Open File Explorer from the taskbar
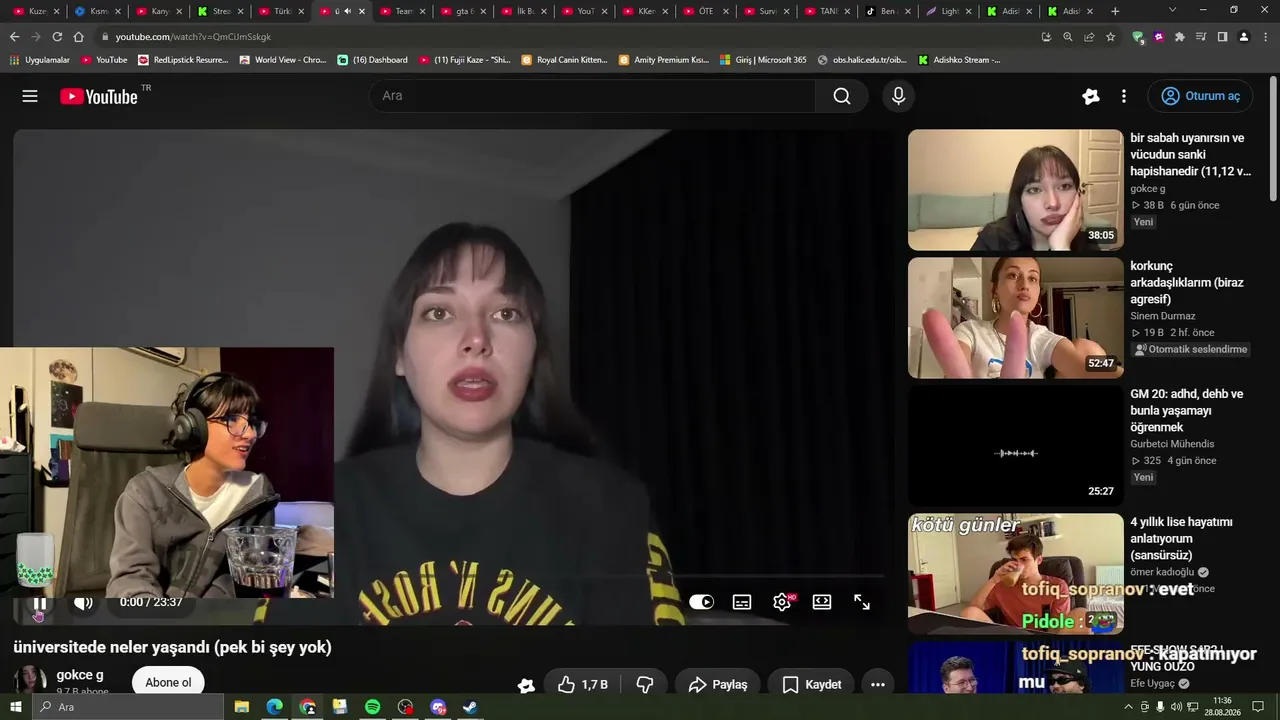 click(242, 707)
